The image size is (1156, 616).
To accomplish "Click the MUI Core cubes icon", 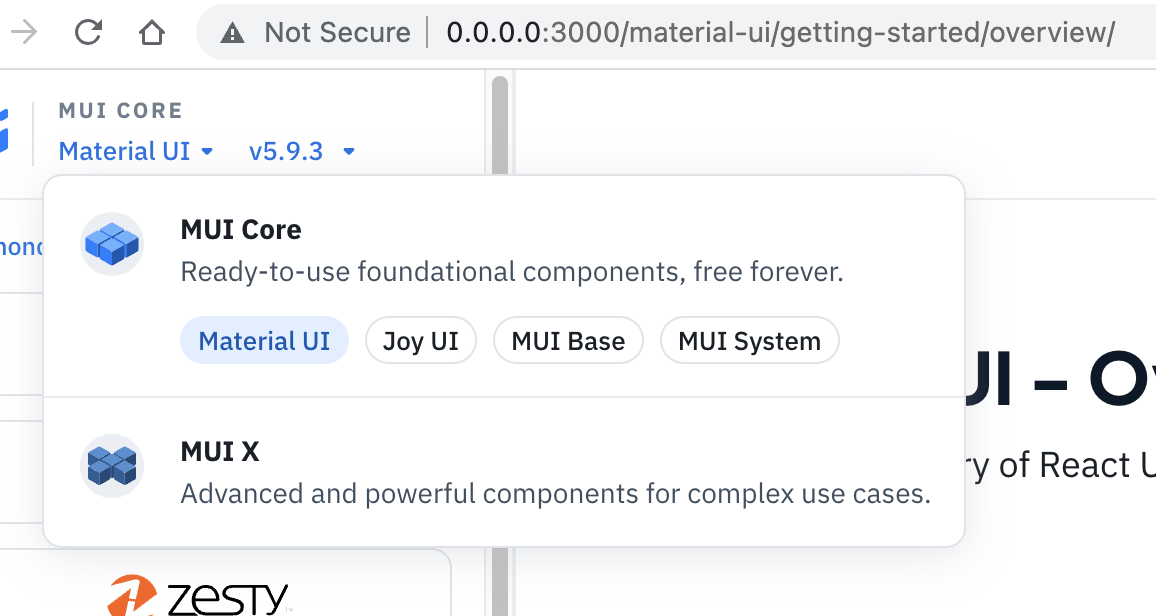I will pyautogui.click(x=112, y=243).
